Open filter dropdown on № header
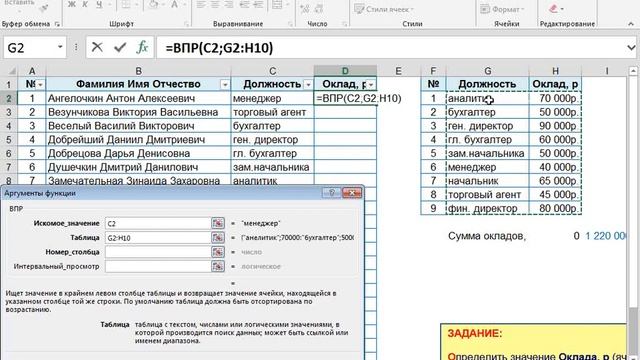Screen dimensions: 640x360 coord(40,84)
